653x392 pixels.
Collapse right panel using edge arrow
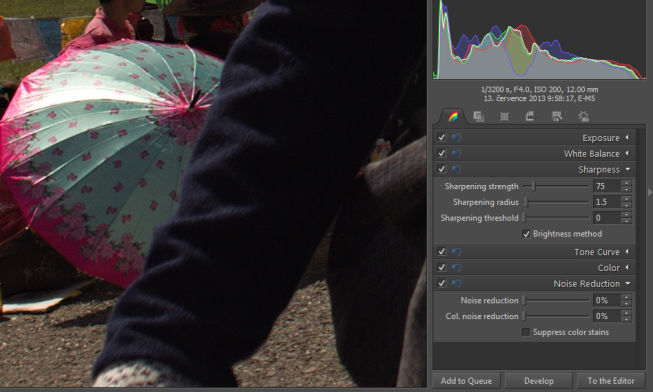tap(649, 192)
